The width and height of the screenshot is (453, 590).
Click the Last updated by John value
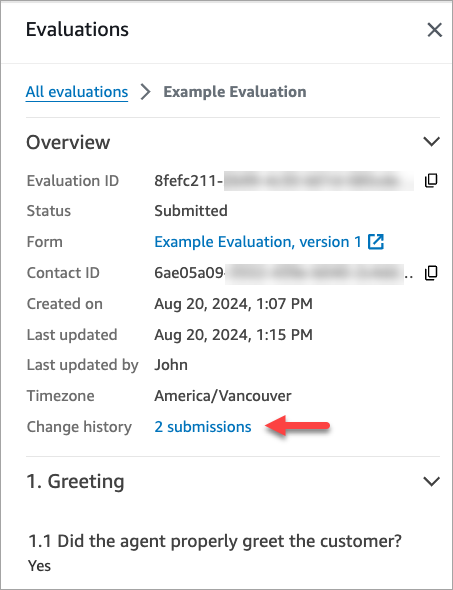click(171, 365)
